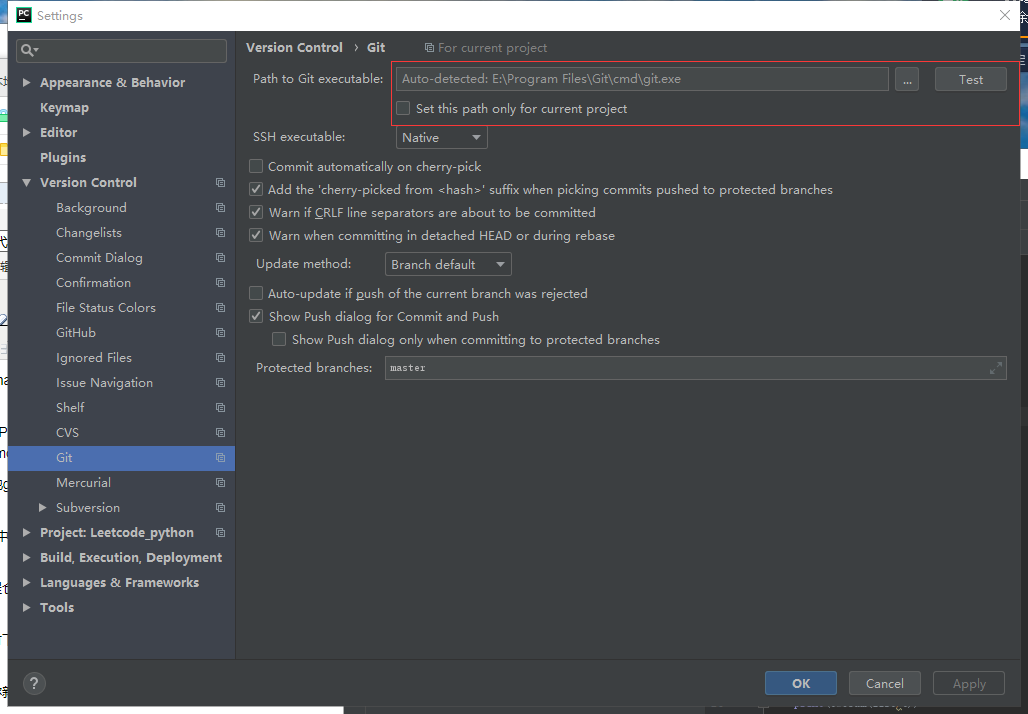Open the Keymap settings page
The image size is (1028, 714).
tap(64, 108)
